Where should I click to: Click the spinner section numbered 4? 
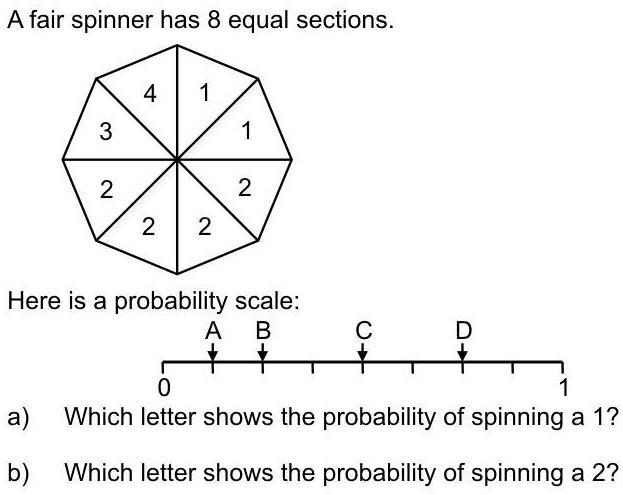150,95
